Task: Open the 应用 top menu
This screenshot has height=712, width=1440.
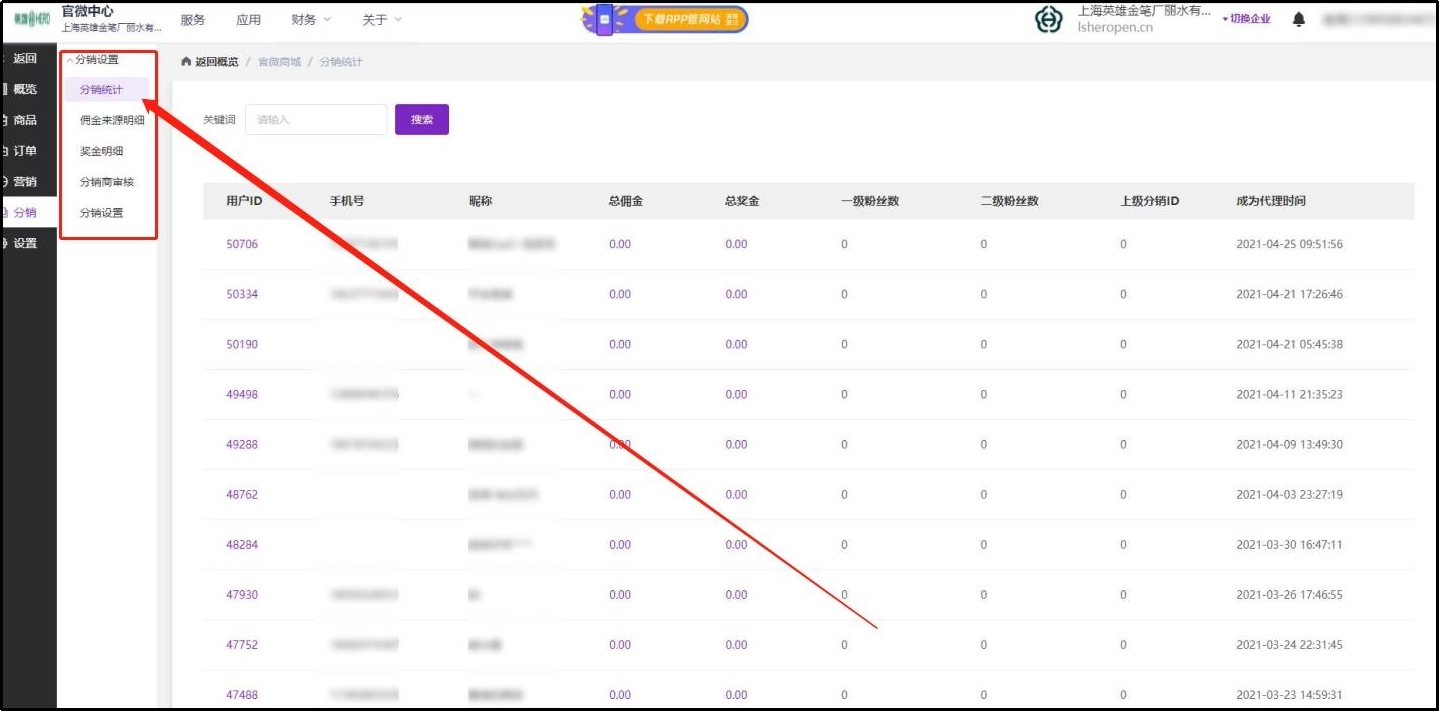Action: (x=248, y=20)
